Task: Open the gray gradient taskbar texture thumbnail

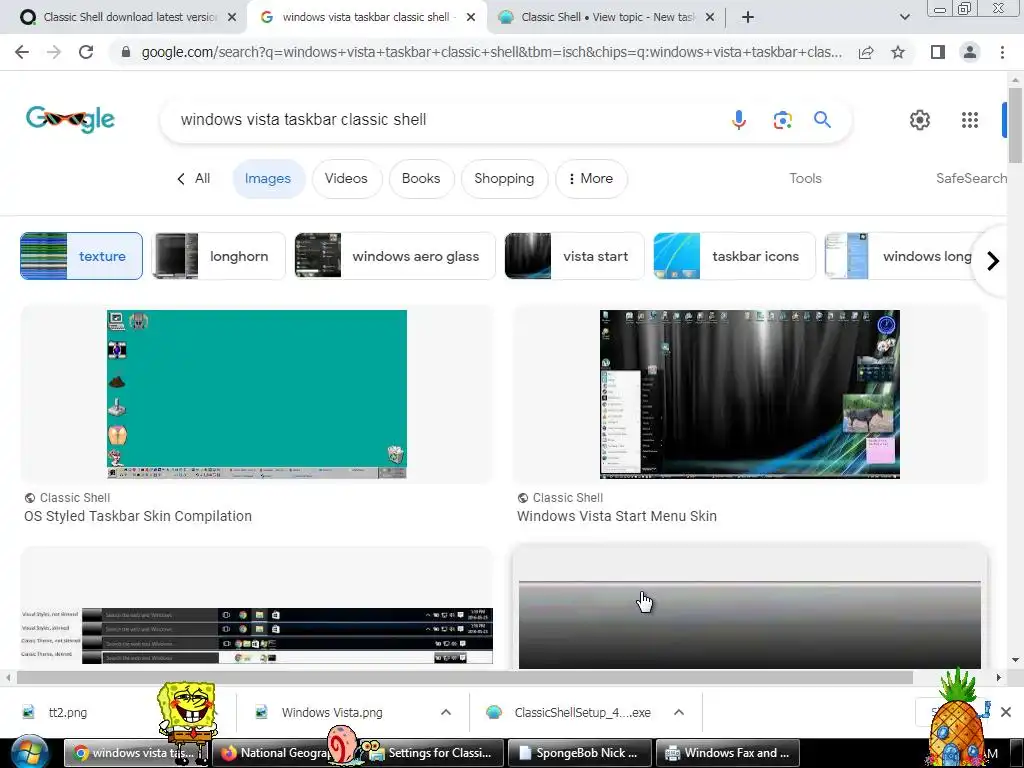Action: click(x=750, y=624)
